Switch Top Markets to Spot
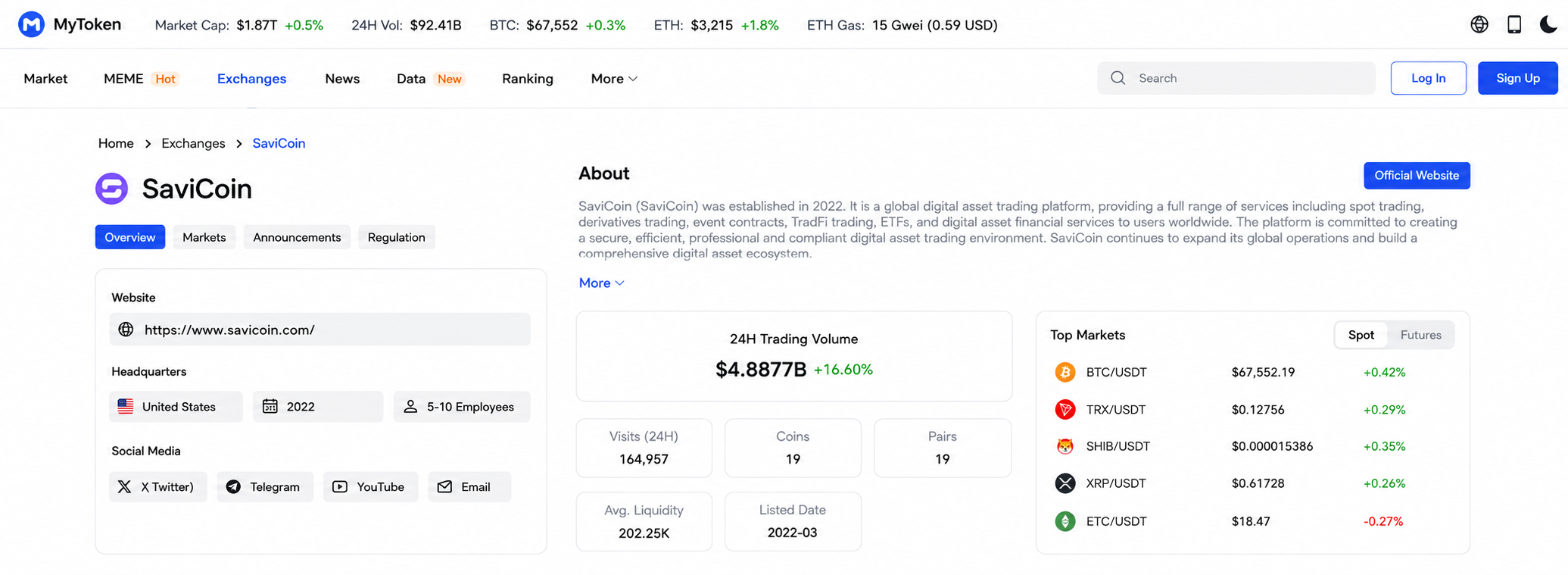Image resolution: width=1568 pixels, height=575 pixels. click(1361, 335)
